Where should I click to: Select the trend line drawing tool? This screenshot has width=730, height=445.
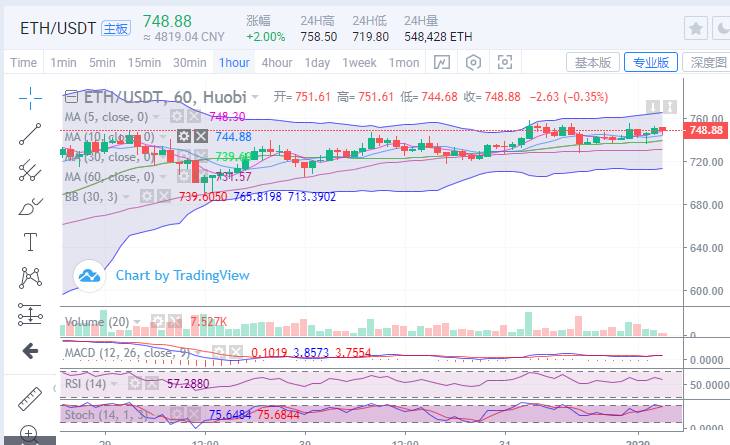[30, 134]
